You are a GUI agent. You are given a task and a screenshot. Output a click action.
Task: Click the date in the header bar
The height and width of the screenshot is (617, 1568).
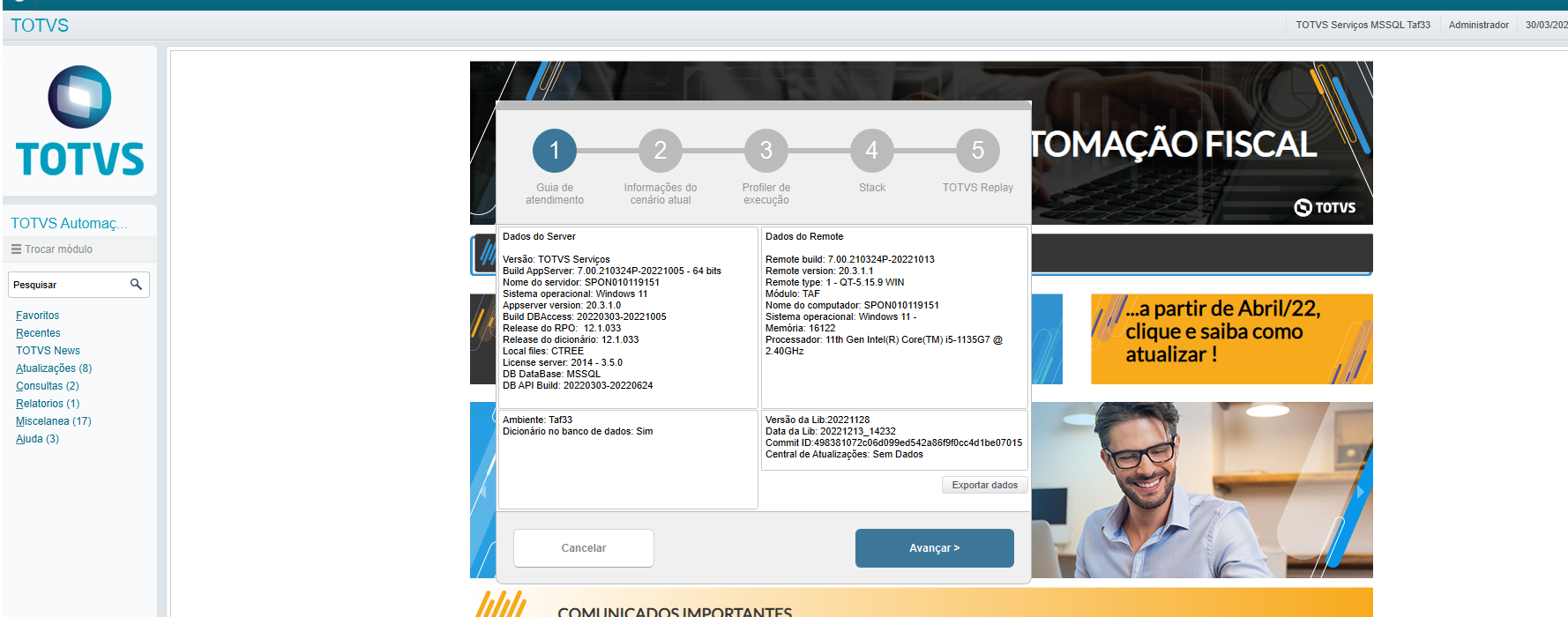click(x=1547, y=25)
